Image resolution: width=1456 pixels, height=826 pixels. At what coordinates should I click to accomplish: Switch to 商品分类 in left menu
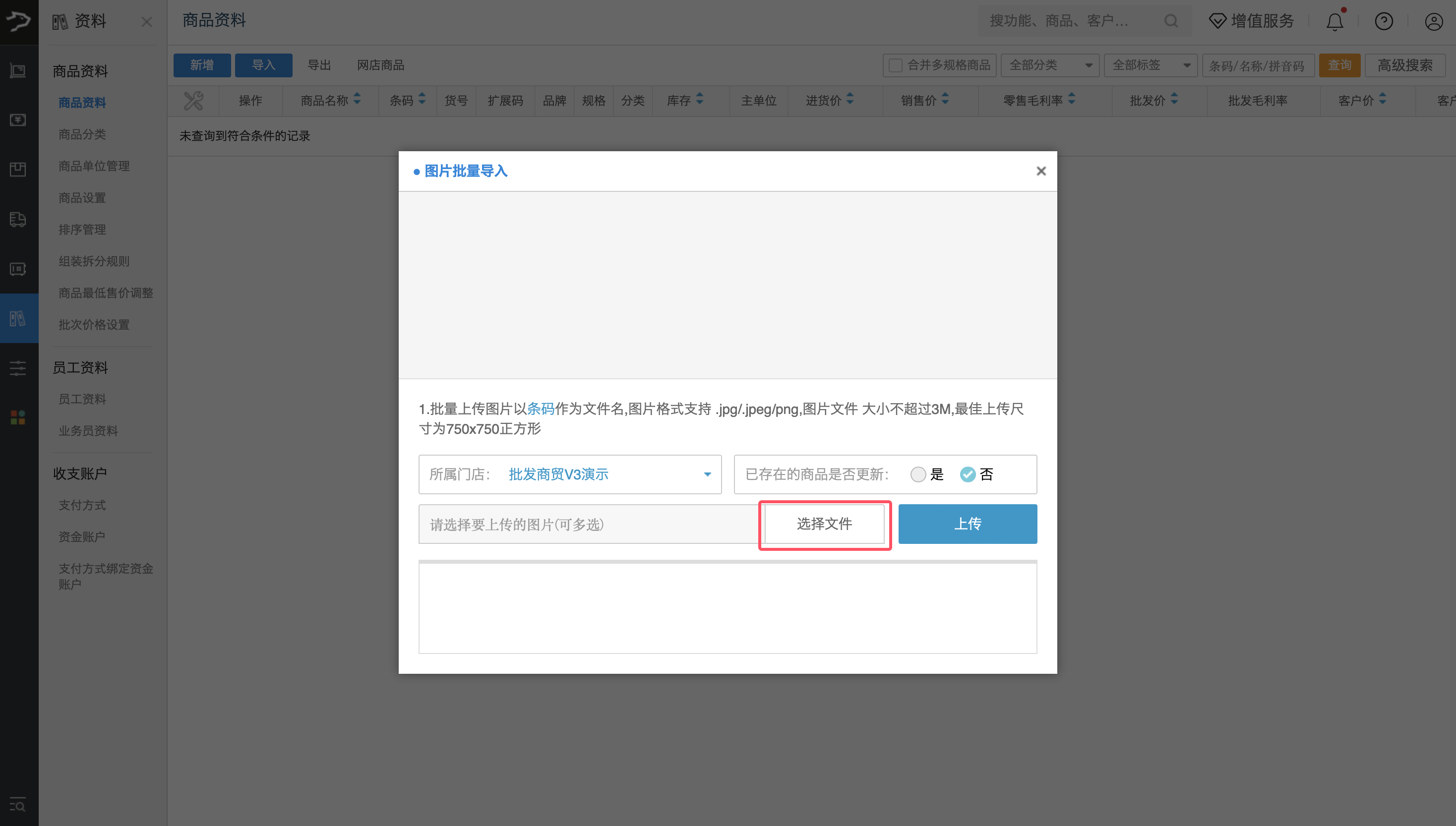point(82,134)
